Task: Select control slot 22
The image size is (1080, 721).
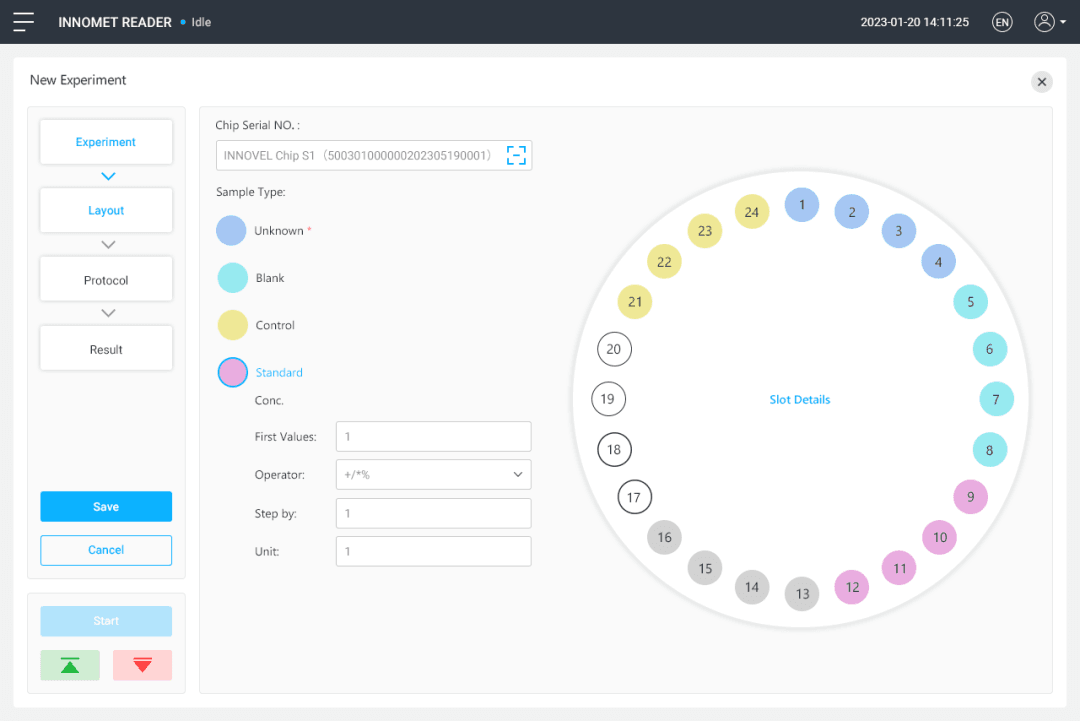Action: [664, 262]
